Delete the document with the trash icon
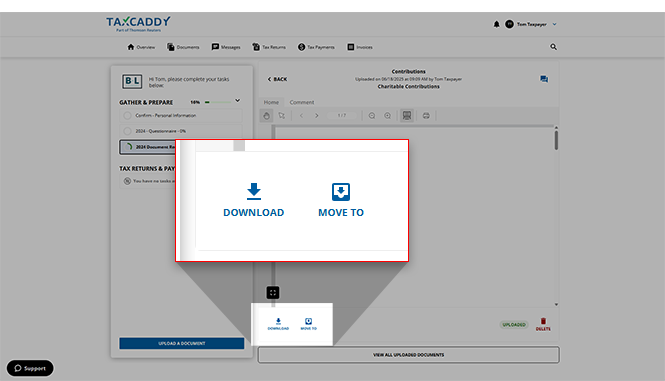The width and height of the screenshot is (665, 381). (543, 324)
